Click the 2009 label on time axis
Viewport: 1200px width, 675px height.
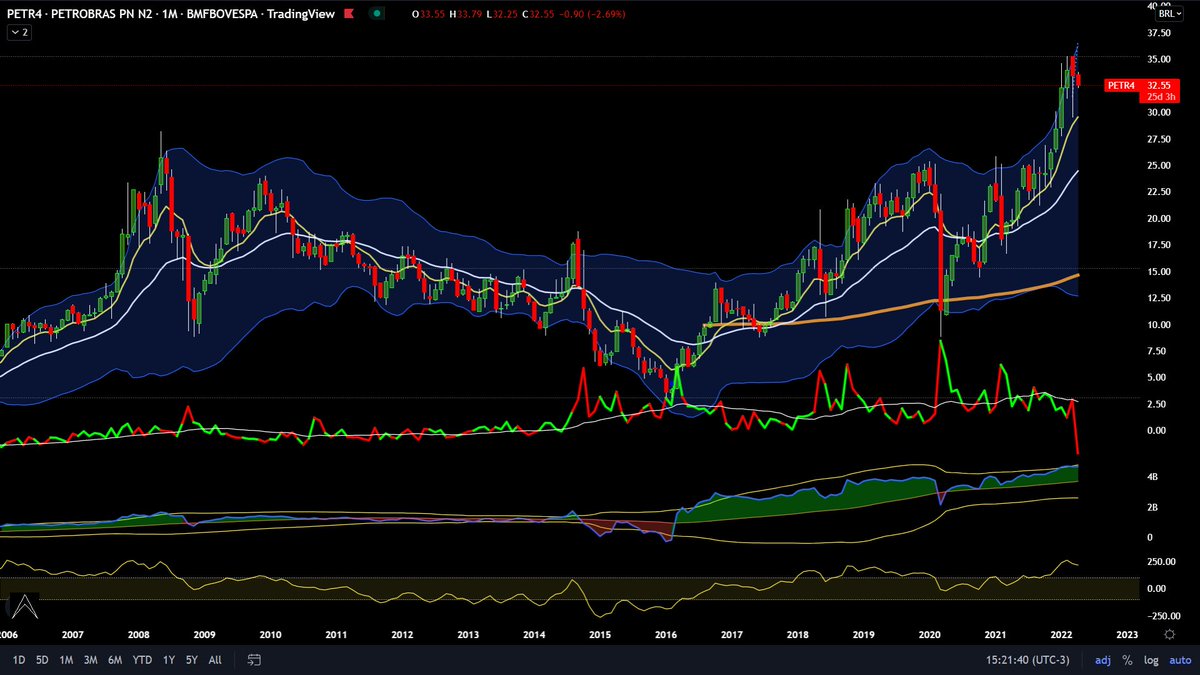click(x=204, y=634)
